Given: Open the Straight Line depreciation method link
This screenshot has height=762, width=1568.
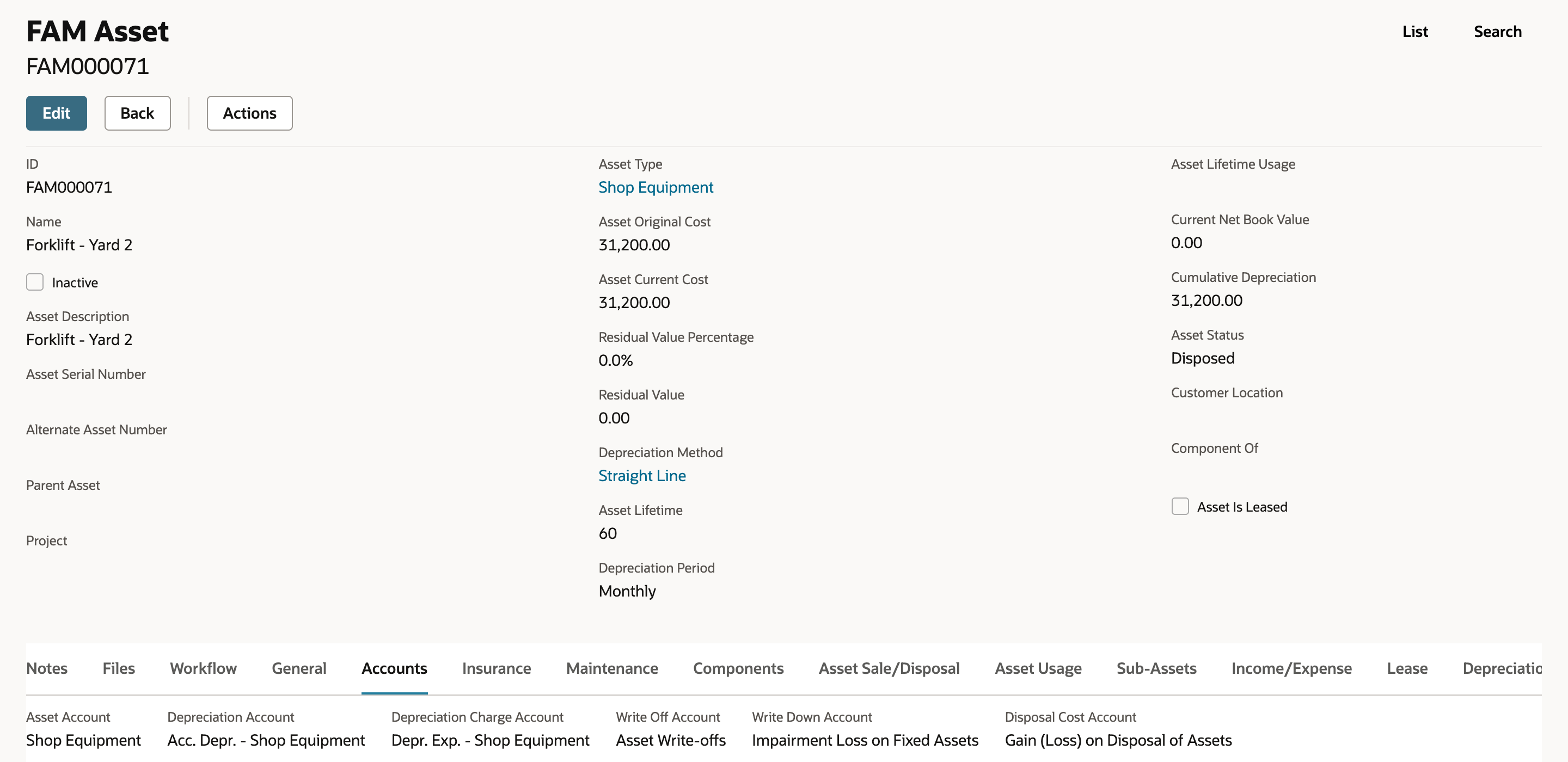Looking at the screenshot, I should 642,475.
